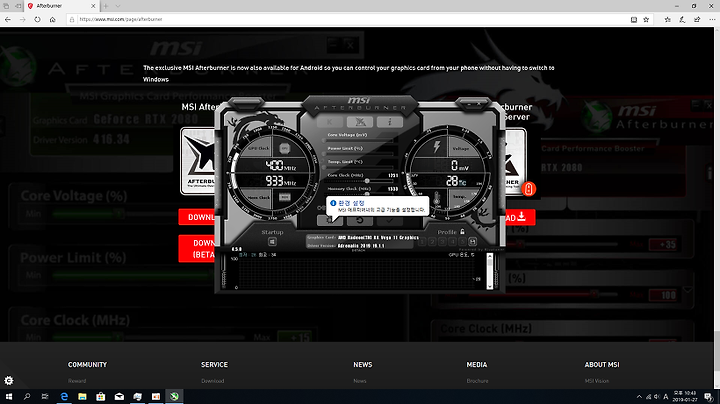This screenshot has height=404, width=720.
Task: Click the Profile lock icon
Action: (462, 232)
